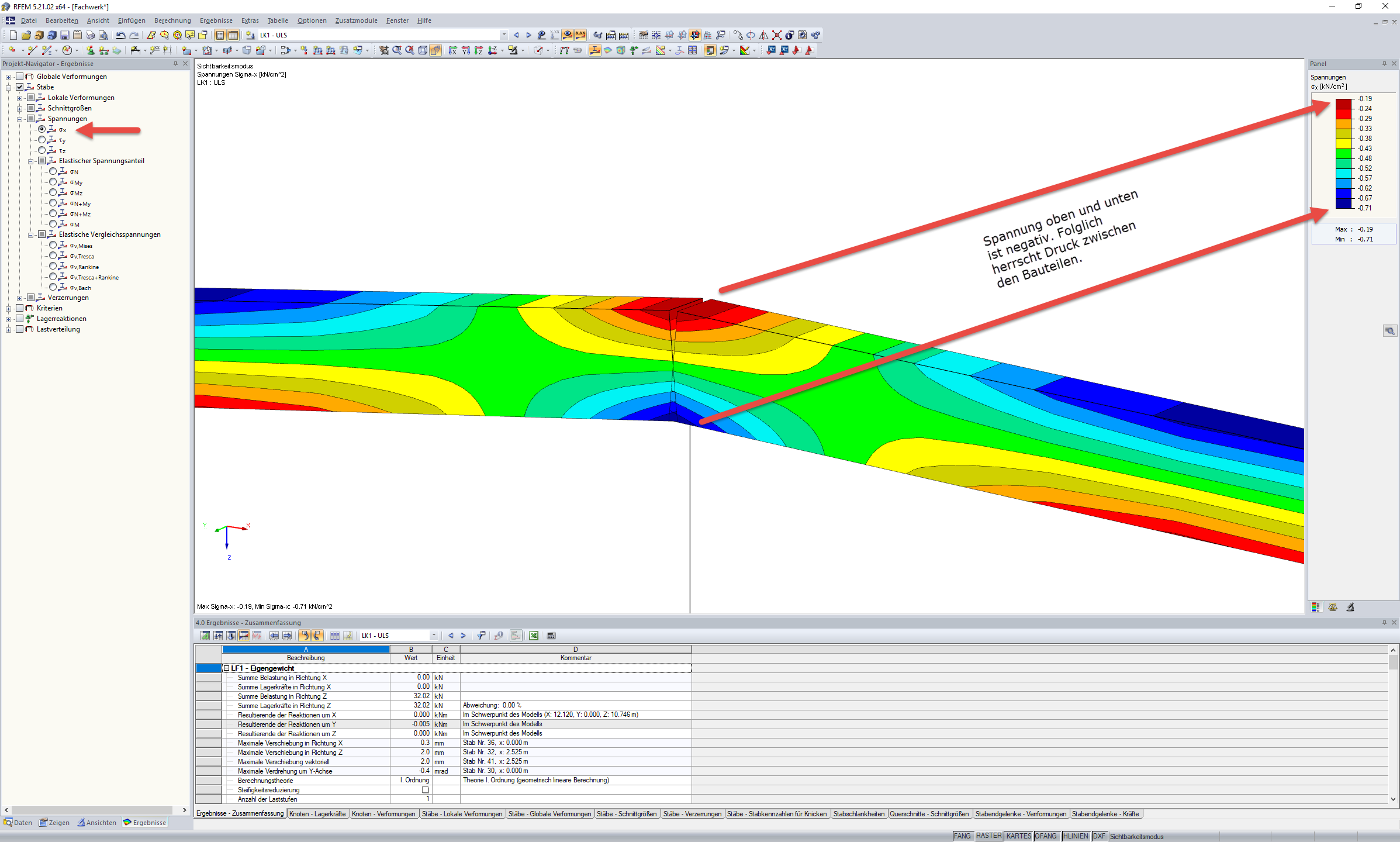Image resolution: width=1400 pixels, height=842 pixels.
Task: Click the results table vertical scrollbar down arrow
Action: coord(1393,799)
